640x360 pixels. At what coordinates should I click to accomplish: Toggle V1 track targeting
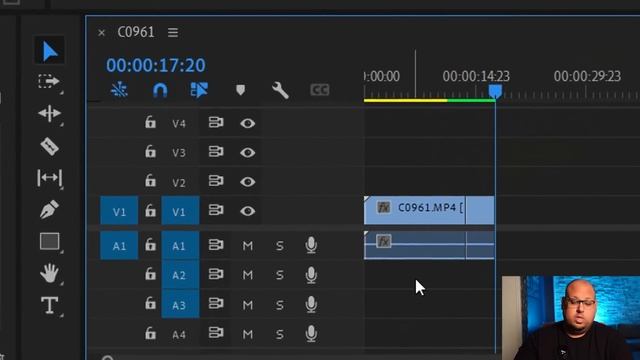coord(180,211)
